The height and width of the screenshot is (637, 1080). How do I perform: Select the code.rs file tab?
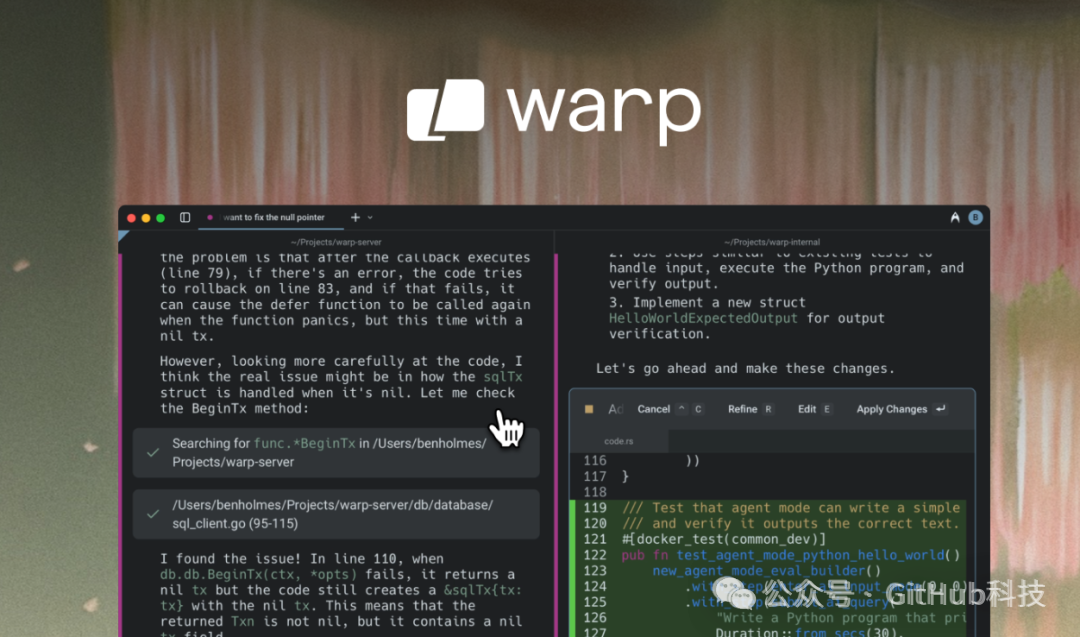(619, 441)
